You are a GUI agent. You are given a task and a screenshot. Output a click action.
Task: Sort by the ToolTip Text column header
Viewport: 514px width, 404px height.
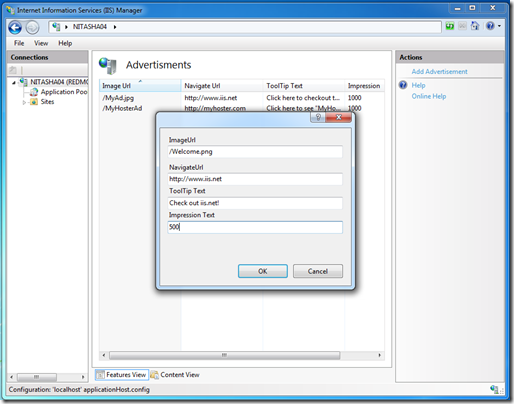point(304,86)
